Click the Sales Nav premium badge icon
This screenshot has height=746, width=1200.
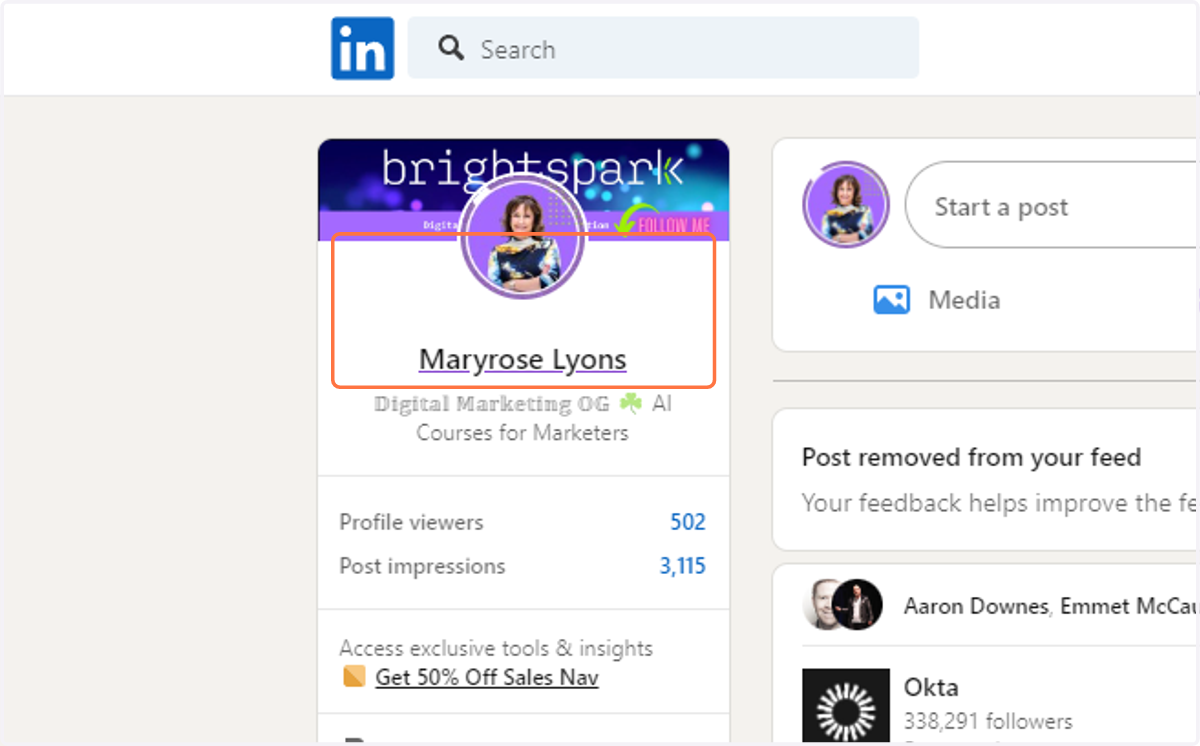pos(354,677)
